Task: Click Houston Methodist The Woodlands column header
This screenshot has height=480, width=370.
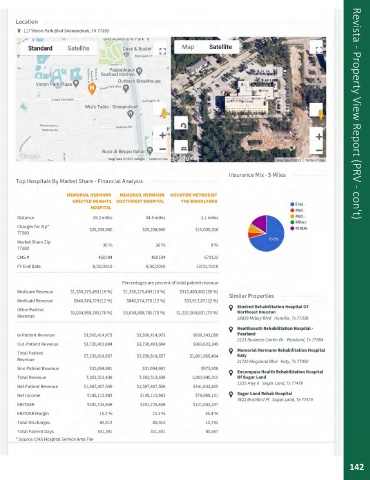Action: pyautogui.click(x=194, y=198)
